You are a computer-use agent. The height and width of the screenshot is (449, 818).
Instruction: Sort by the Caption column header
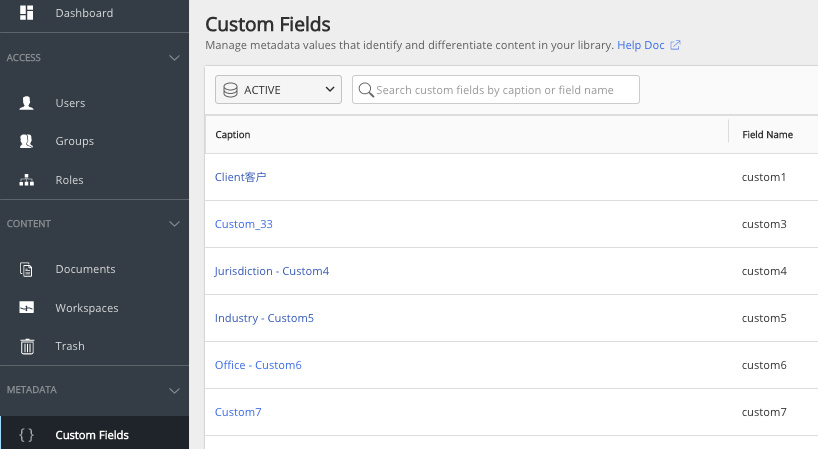pos(233,134)
